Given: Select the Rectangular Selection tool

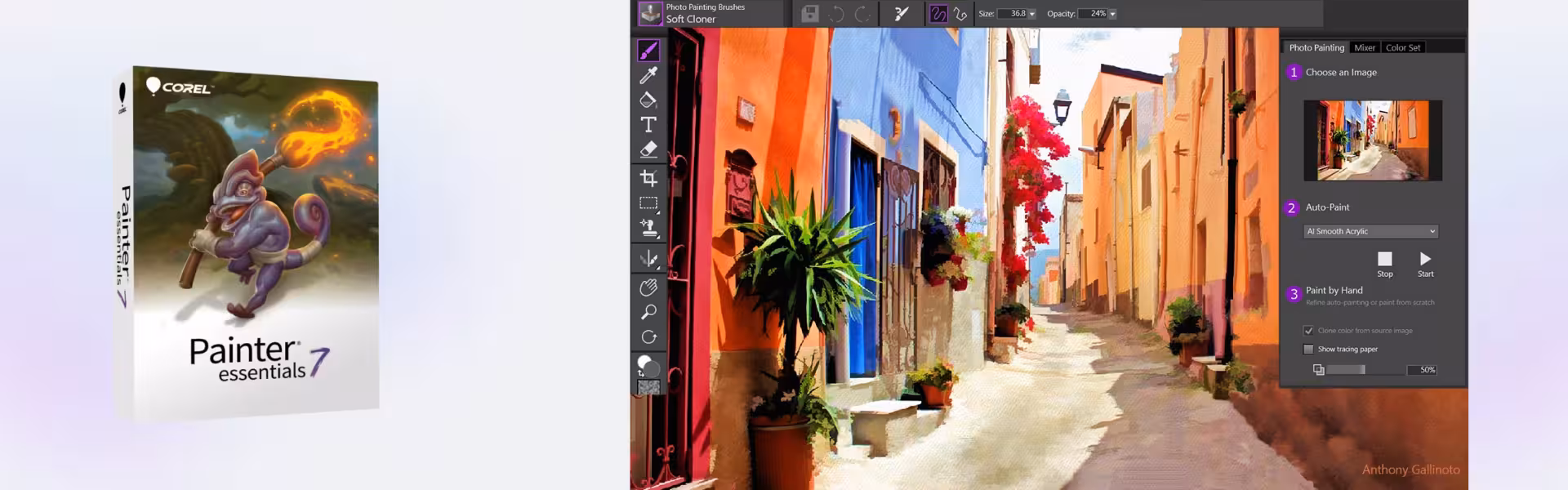Looking at the screenshot, I should tap(648, 203).
